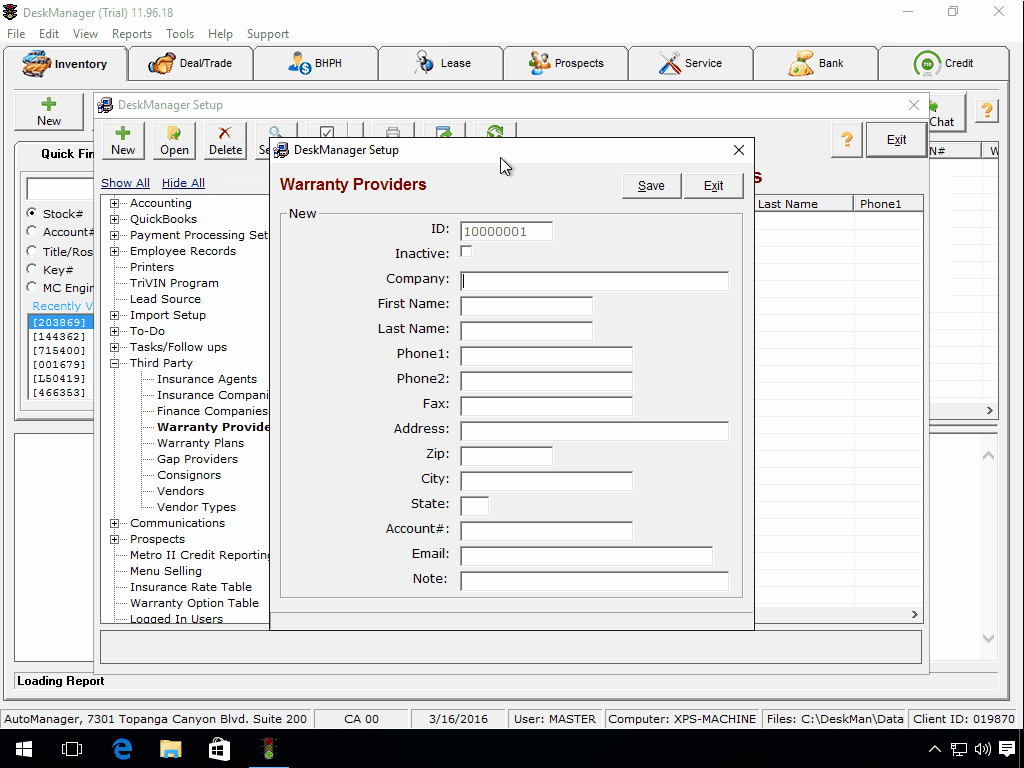Open the Tools menu
Image resolution: width=1024 pixels, height=768 pixels.
pos(180,34)
